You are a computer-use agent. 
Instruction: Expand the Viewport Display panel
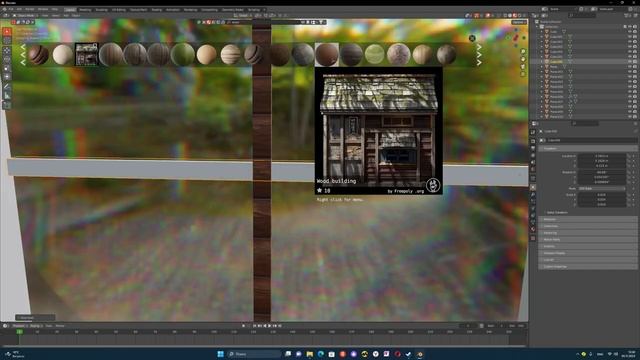click(588, 253)
